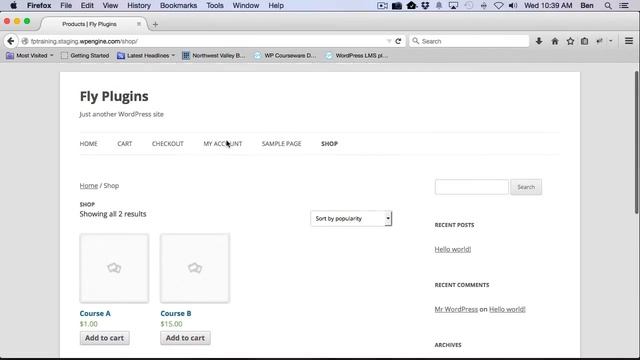This screenshot has width=640, height=360.
Task: Open the Sort by popularity dropdown
Action: tap(351, 218)
